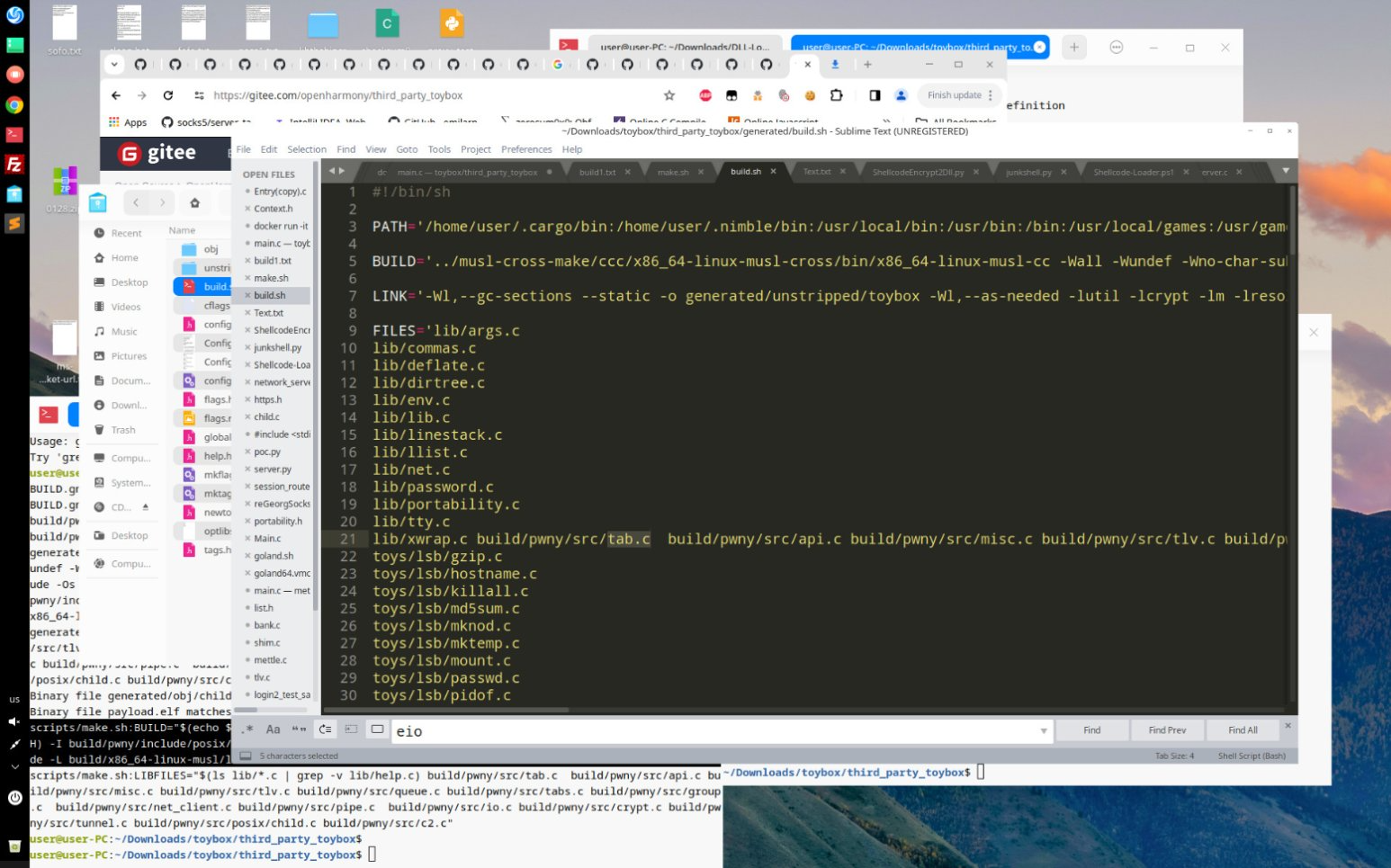Click the Find All button
The image size is (1391, 868).
(x=1243, y=730)
